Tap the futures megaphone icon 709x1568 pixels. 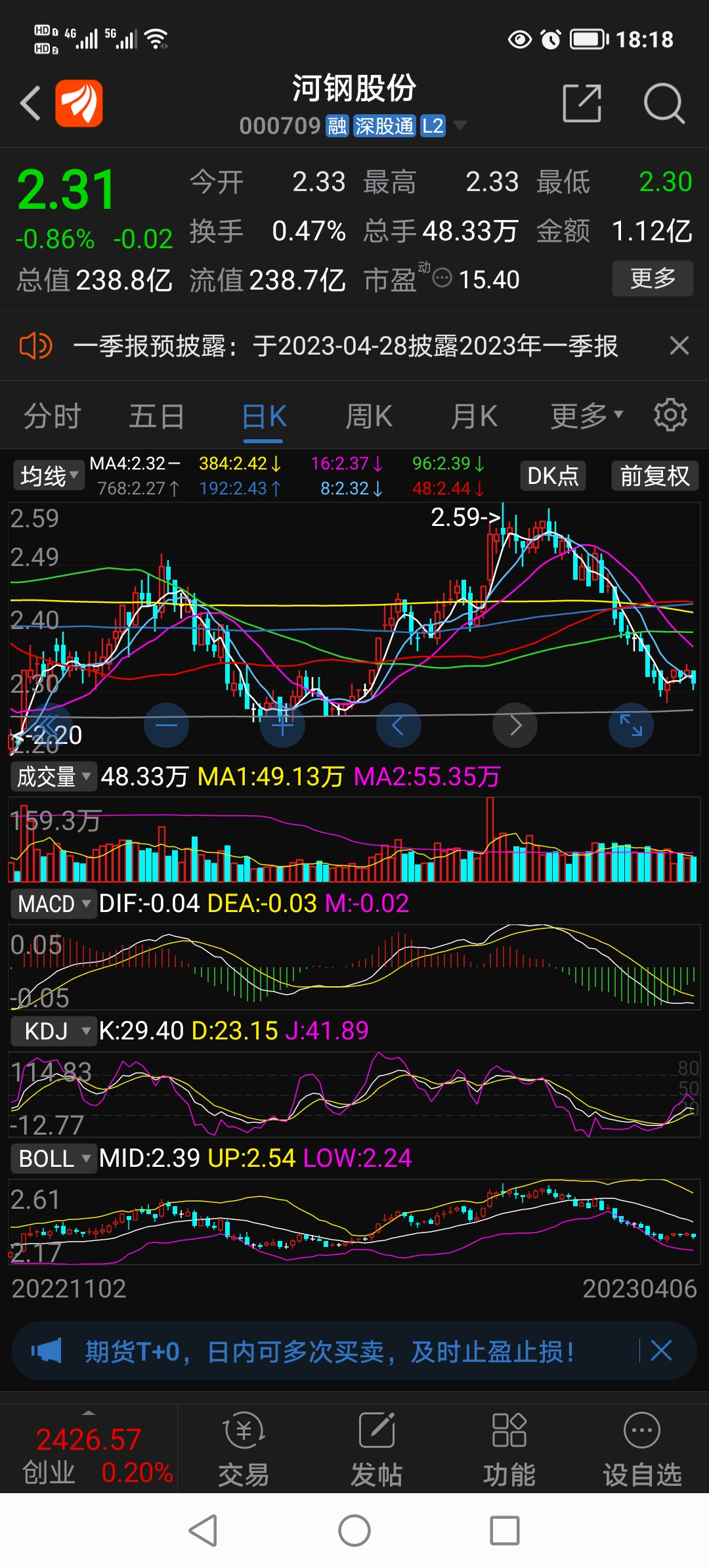coord(47,1351)
